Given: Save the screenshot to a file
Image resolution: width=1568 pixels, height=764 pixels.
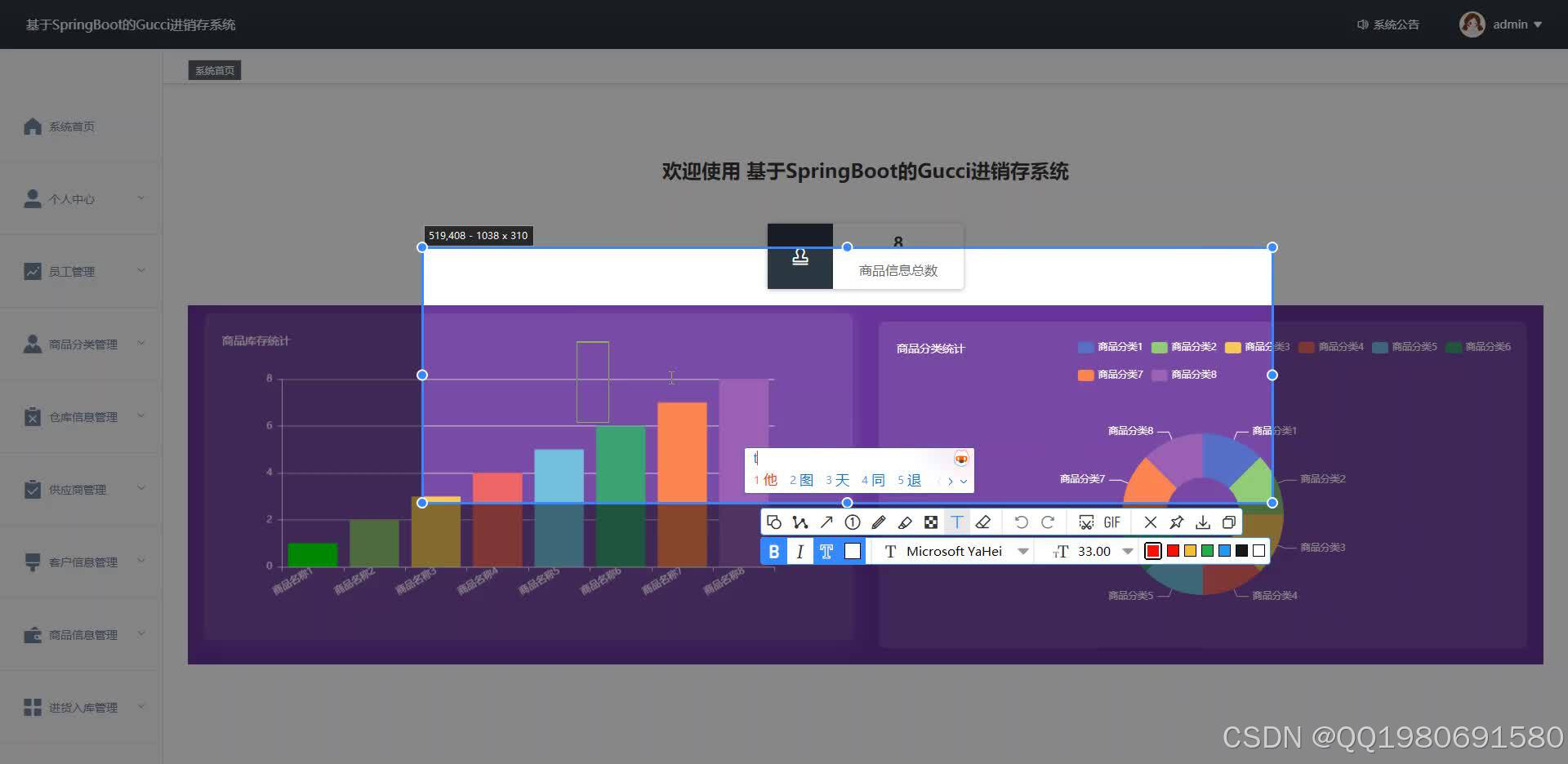Looking at the screenshot, I should [1203, 522].
